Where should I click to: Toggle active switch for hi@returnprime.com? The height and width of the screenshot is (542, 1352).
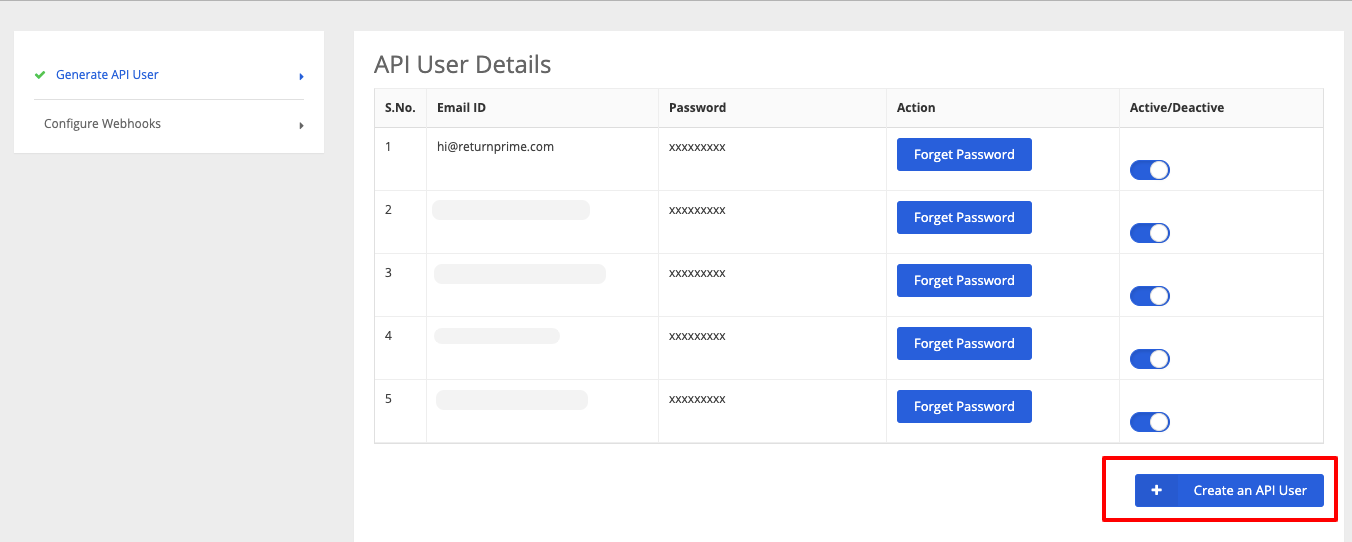[1150, 170]
